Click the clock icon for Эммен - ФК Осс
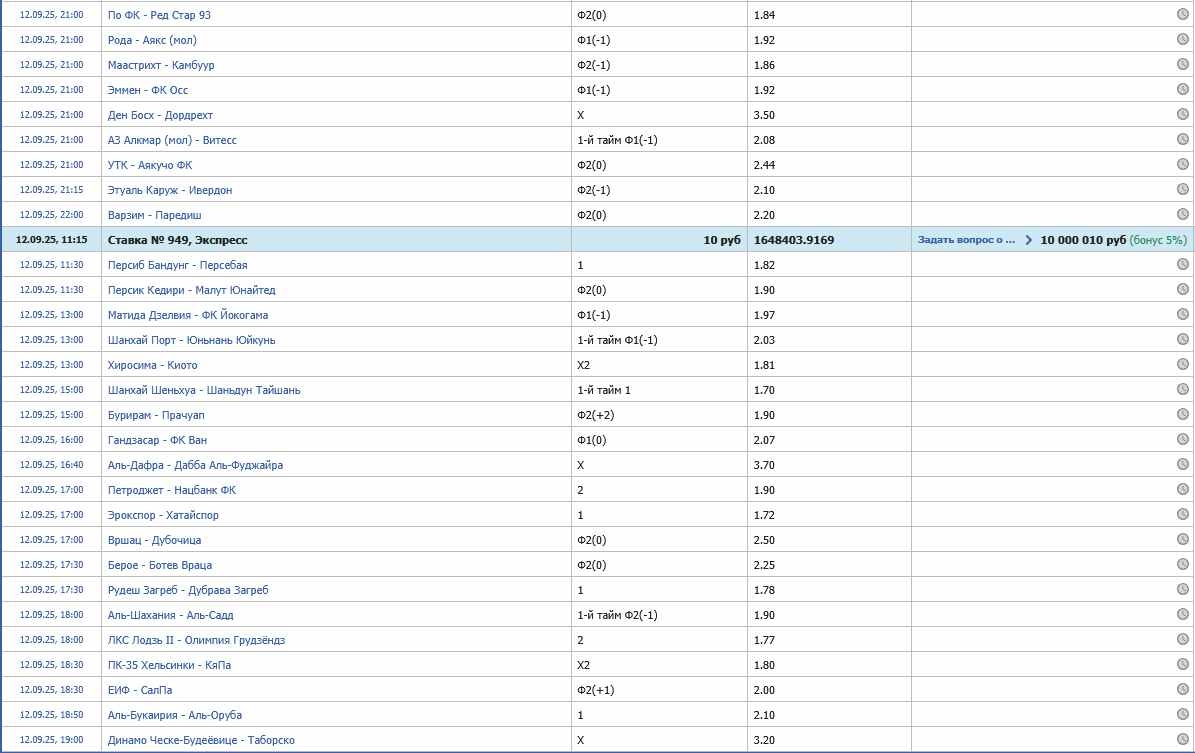This screenshot has width=1195, height=753. click(1182, 90)
